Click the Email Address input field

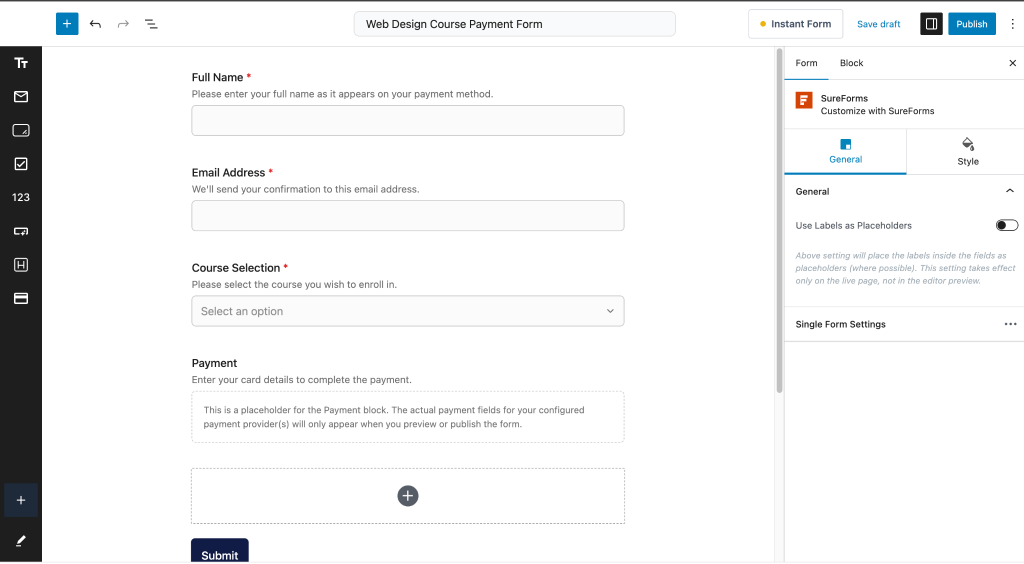coord(408,216)
